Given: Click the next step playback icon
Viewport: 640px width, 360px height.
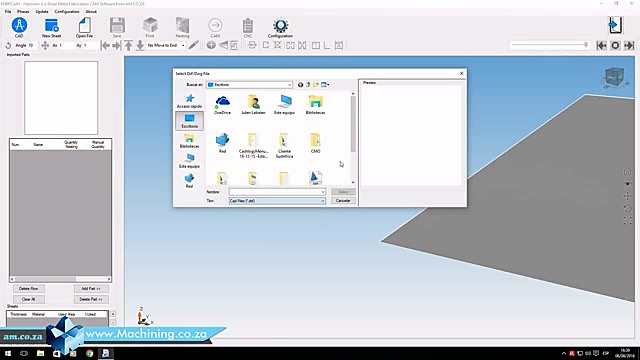Looking at the screenshot, I should pos(629,45).
